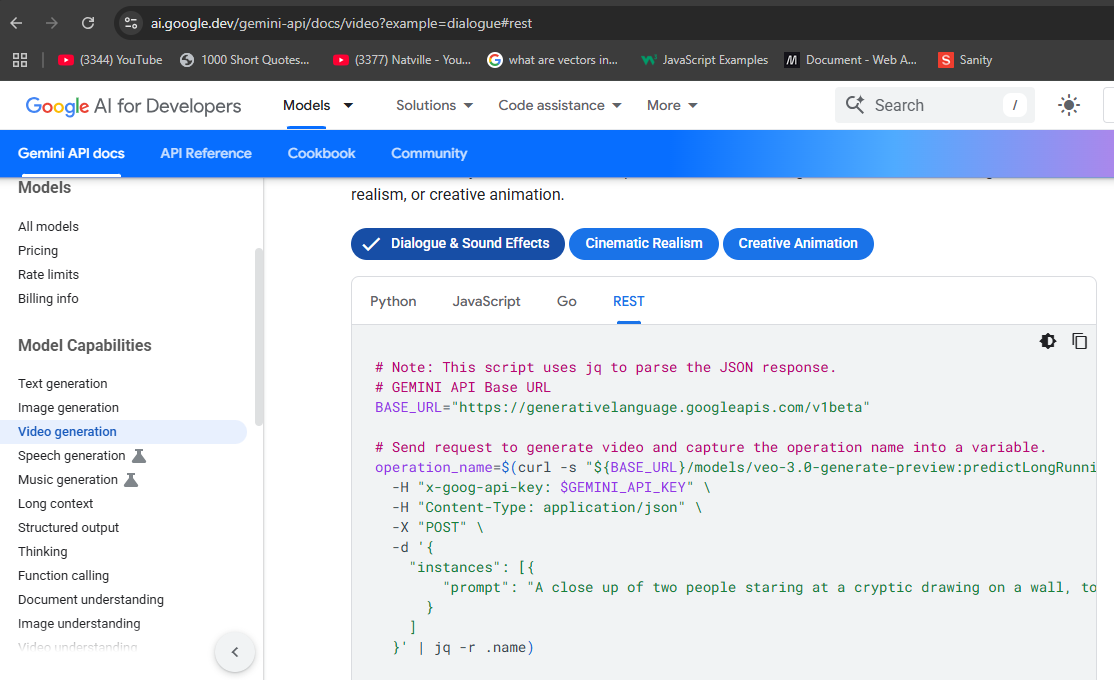Click the experimental flask icon beside Speech generation
The height and width of the screenshot is (680, 1114).
(139, 456)
